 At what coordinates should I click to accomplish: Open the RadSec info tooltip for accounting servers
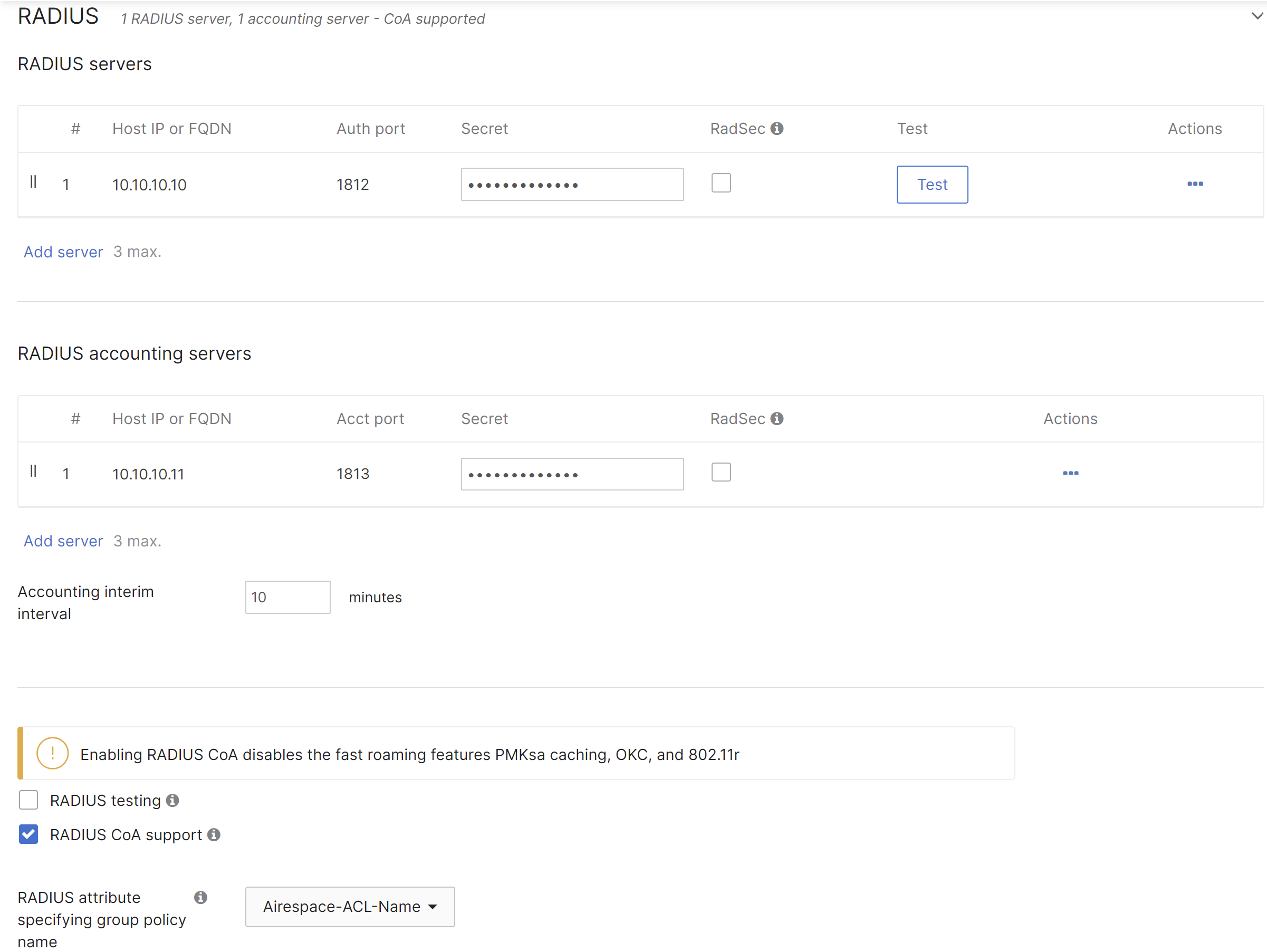coord(776,419)
